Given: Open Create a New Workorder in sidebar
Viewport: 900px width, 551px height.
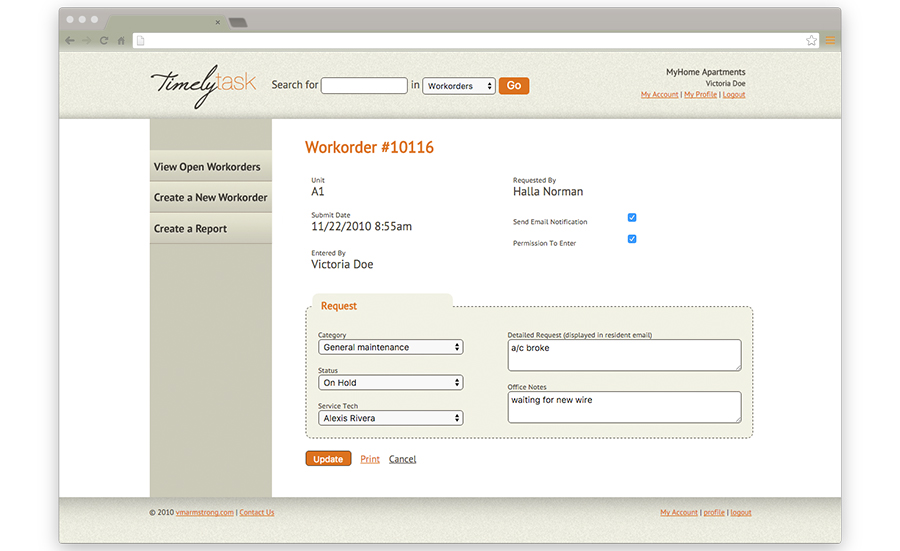Looking at the screenshot, I should (210, 198).
